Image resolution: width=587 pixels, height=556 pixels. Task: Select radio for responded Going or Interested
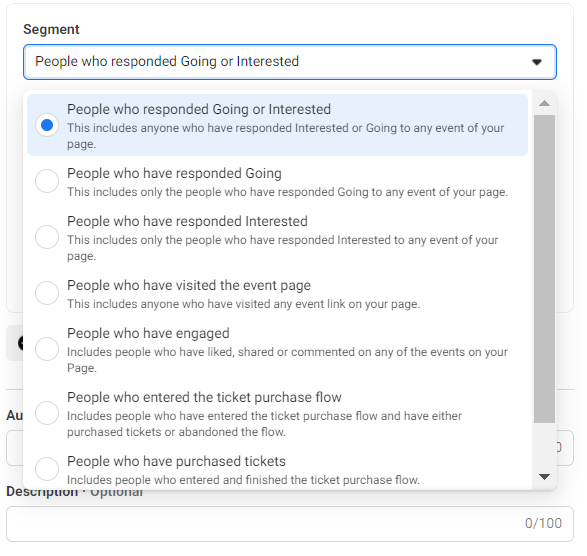[47, 125]
